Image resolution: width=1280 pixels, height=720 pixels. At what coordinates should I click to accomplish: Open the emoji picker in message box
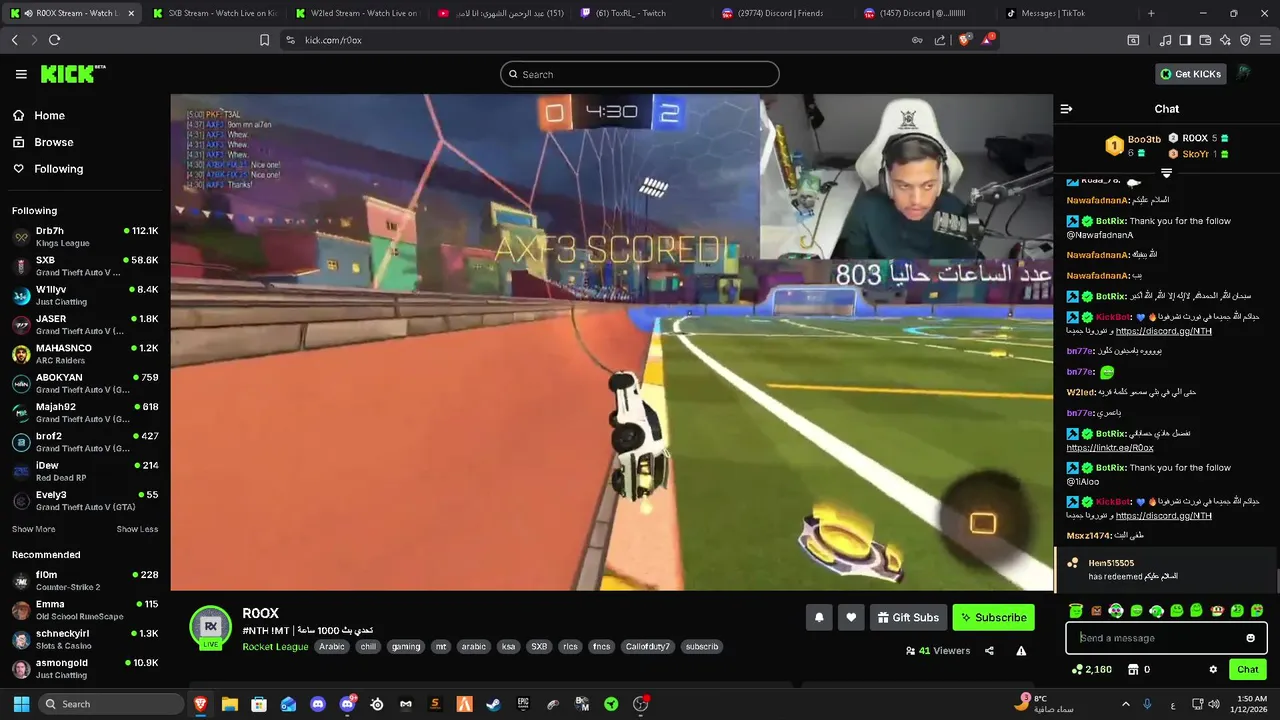1250,638
